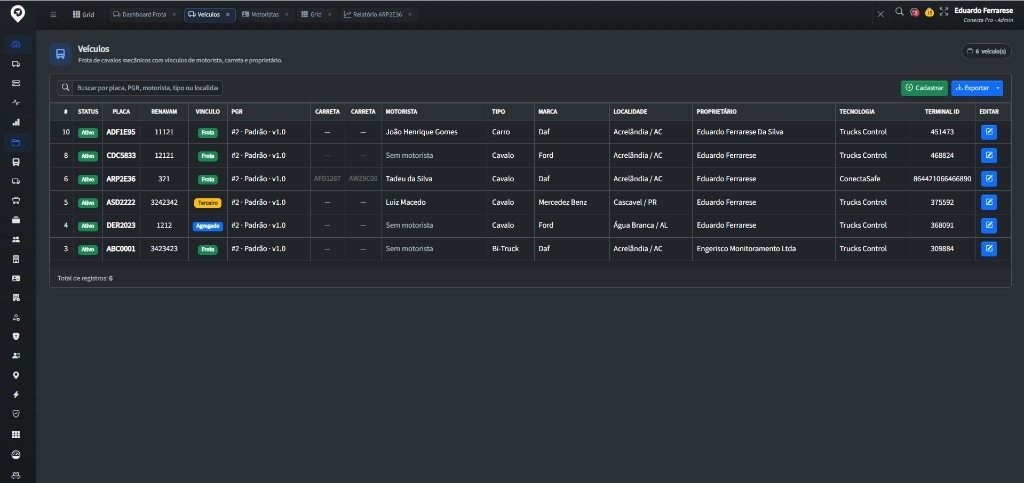The image size is (1024, 483).
Task: Close the Motoristas tab
Action: point(286,14)
